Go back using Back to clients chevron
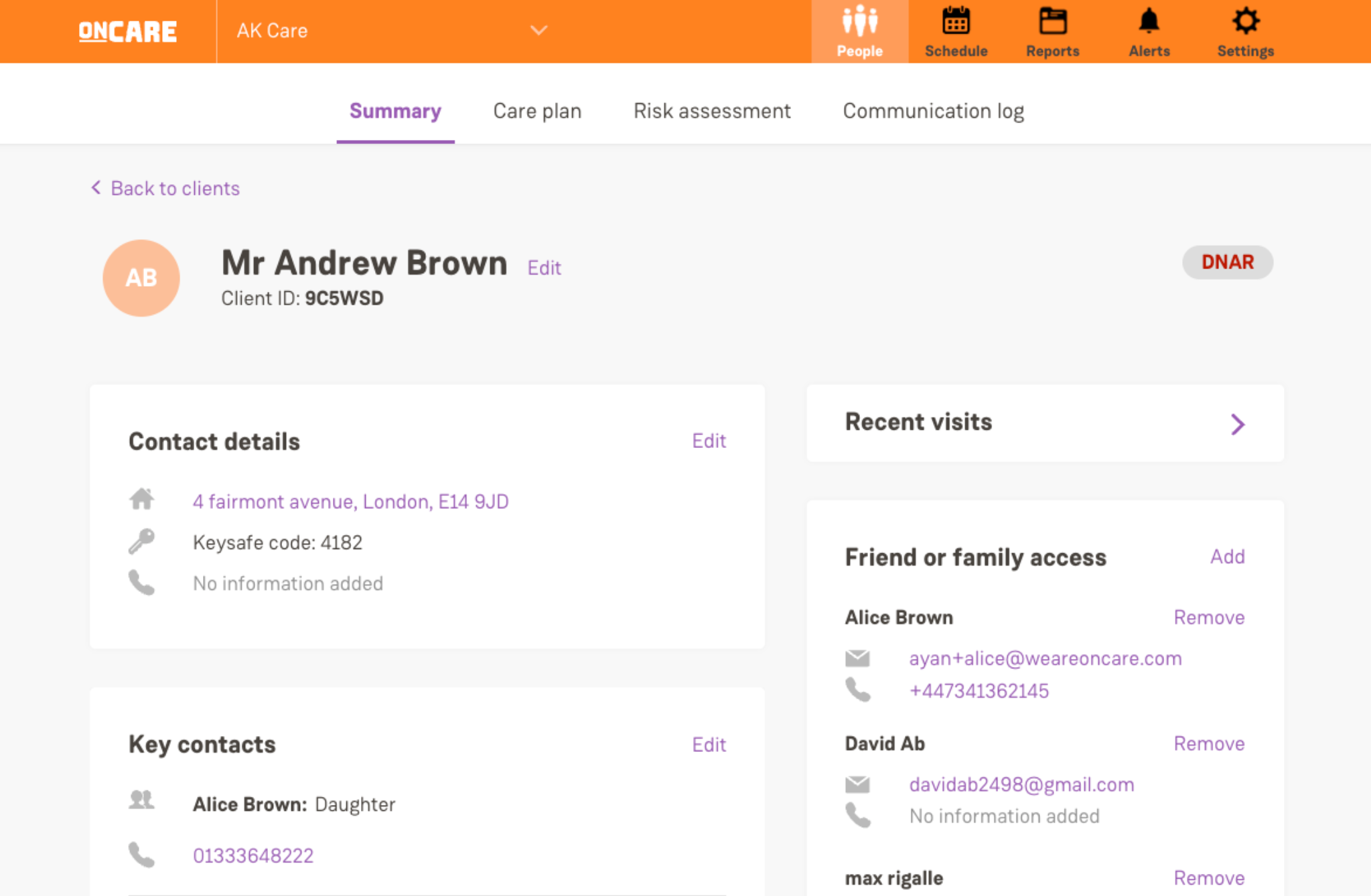This screenshot has width=1371, height=896. (96, 188)
